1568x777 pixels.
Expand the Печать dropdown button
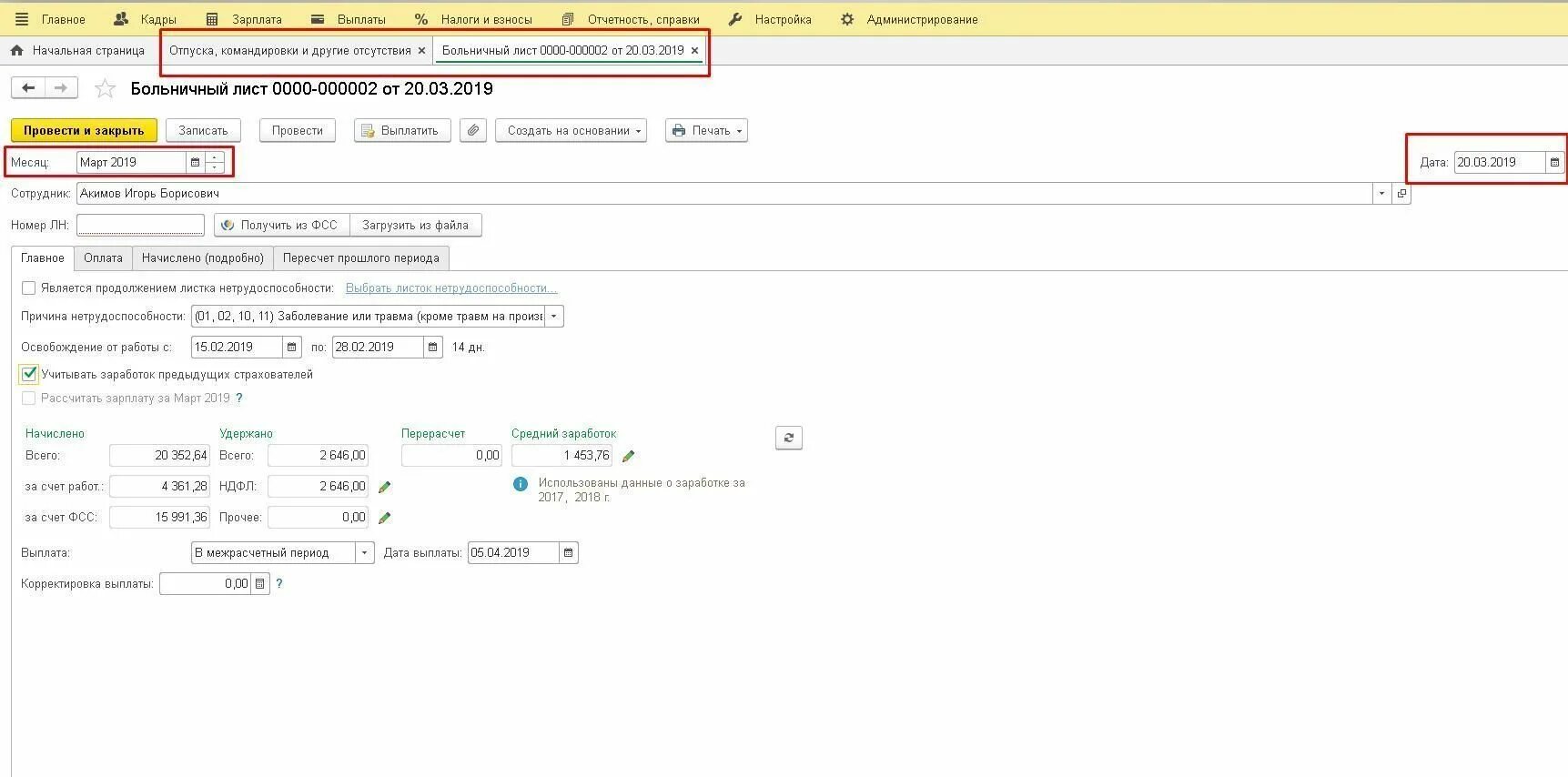(x=706, y=131)
